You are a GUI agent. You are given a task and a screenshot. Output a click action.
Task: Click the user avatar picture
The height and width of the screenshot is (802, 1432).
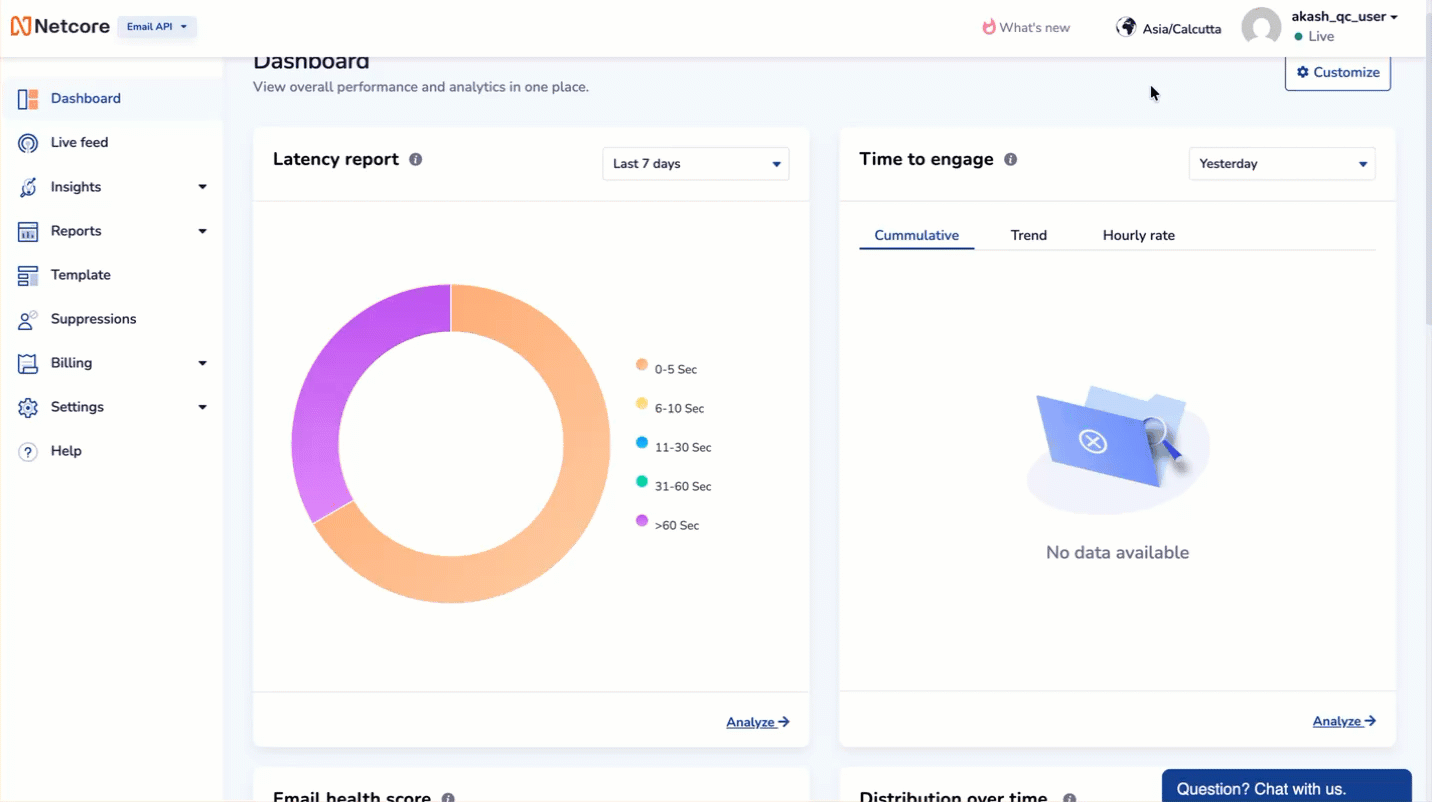[x=1261, y=27]
